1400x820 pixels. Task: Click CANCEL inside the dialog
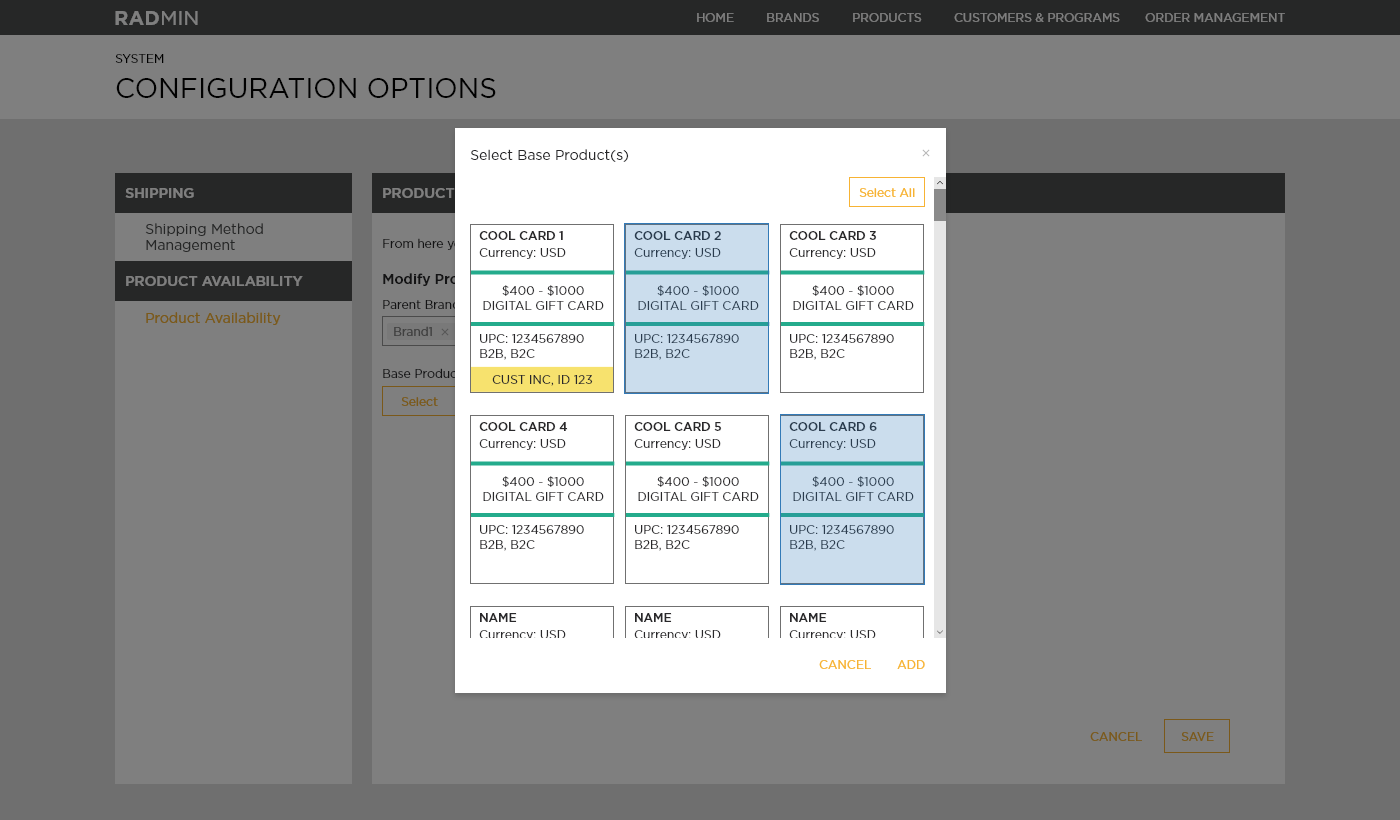coord(845,664)
